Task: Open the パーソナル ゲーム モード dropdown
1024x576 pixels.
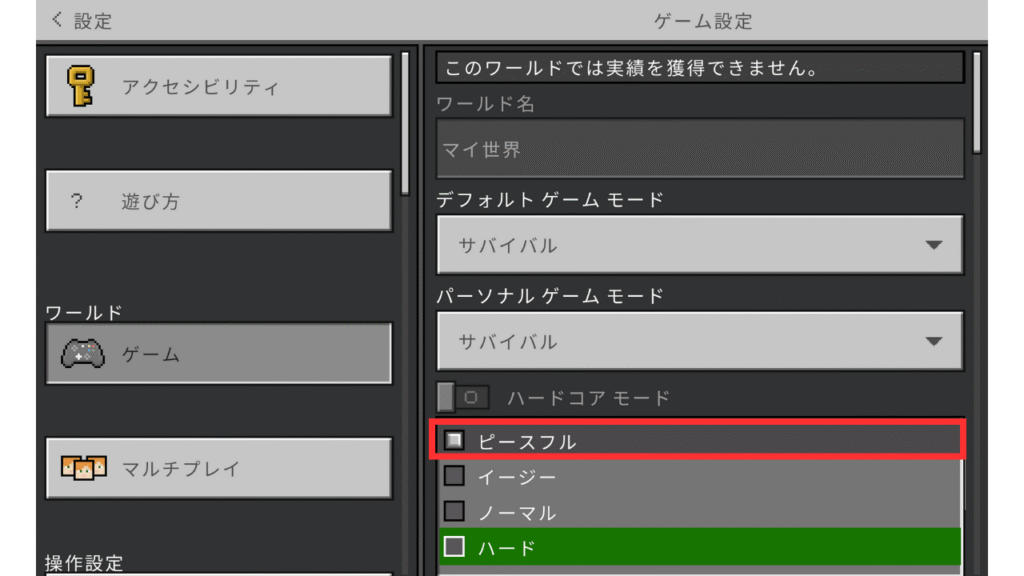Action: (x=699, y=341)
